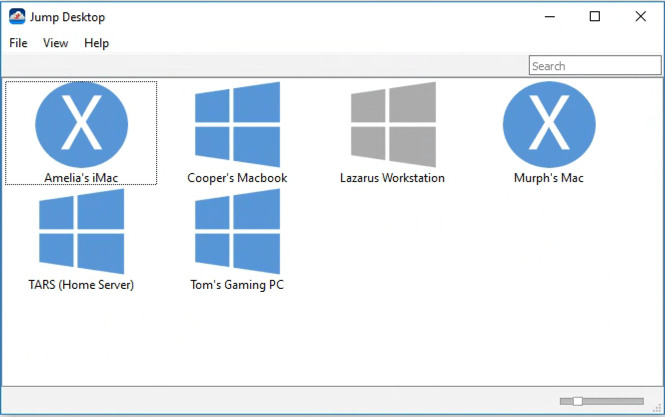Click the "Tom's Gaming PC" text label

[237, 285]
